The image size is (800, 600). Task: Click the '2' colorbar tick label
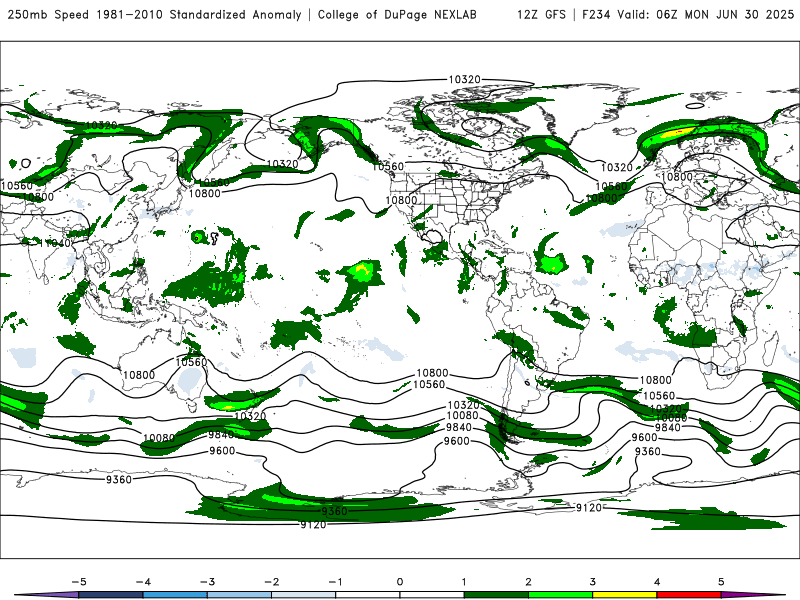coord(528,582)
